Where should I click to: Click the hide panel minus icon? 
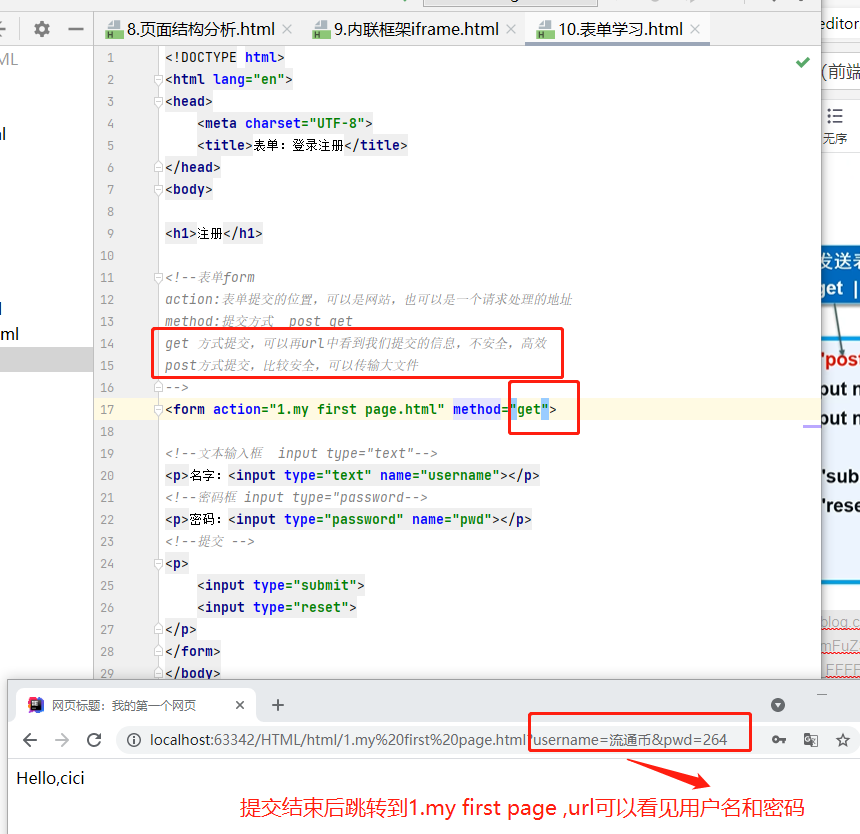[76, 29]
